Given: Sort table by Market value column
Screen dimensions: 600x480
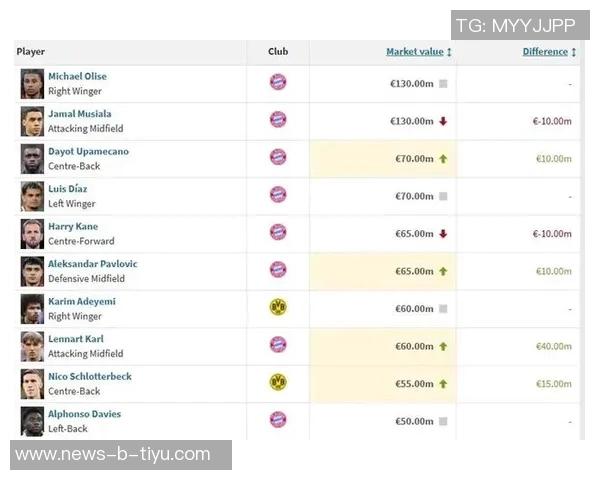Looking at the screenshot, I should pyautogui.click(x=418, y=52).
